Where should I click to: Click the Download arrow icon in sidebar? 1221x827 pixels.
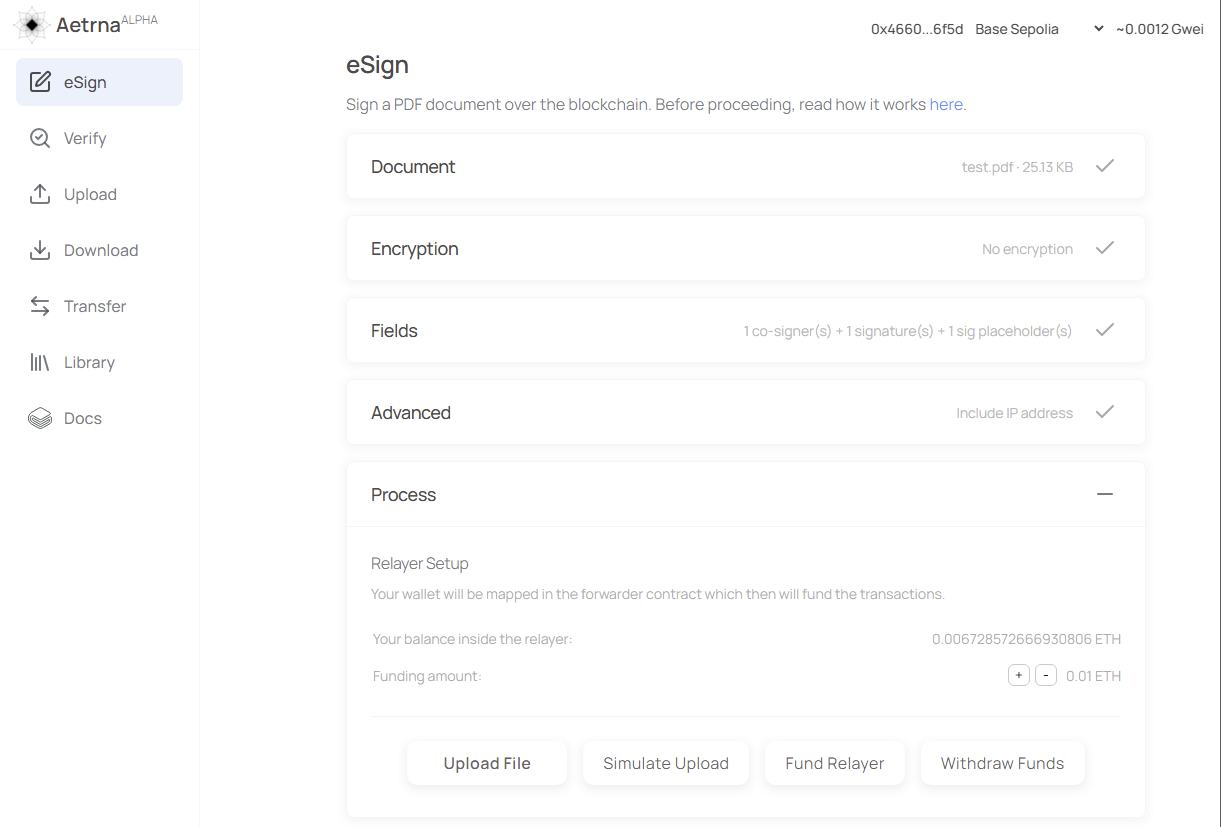coord(40,250)
